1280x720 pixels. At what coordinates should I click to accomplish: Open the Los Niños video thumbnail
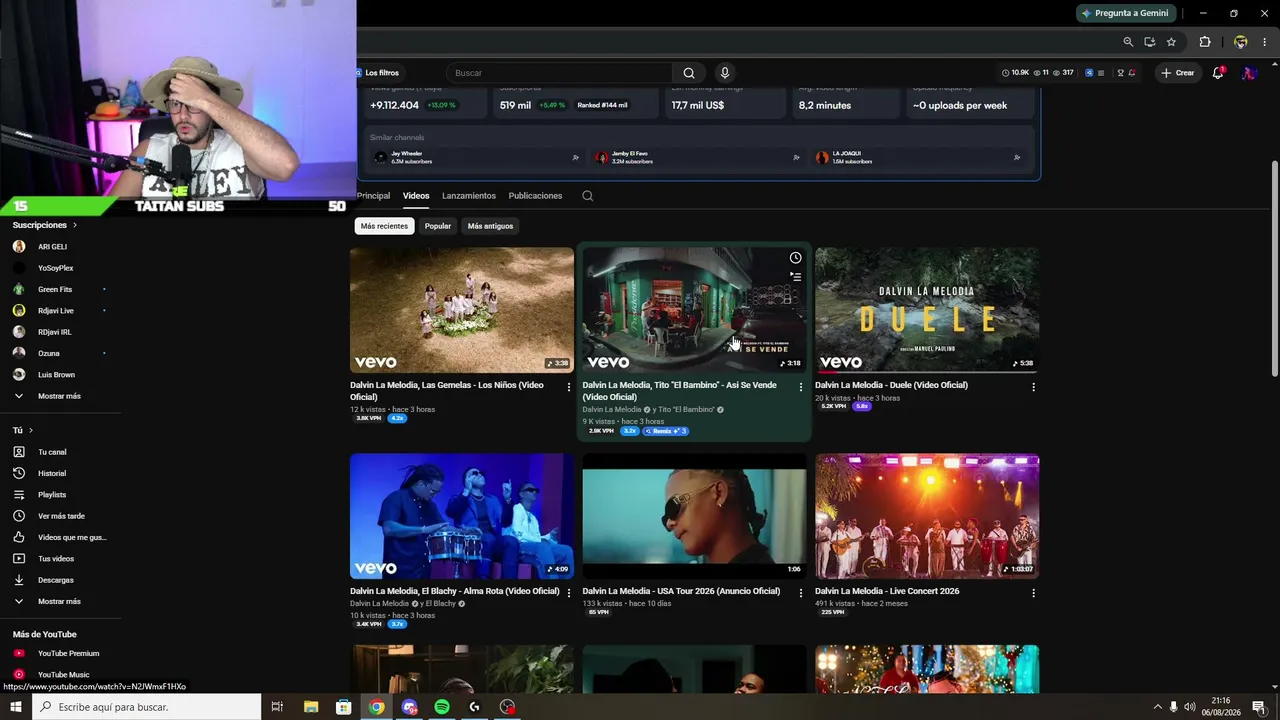click(462, 310)
